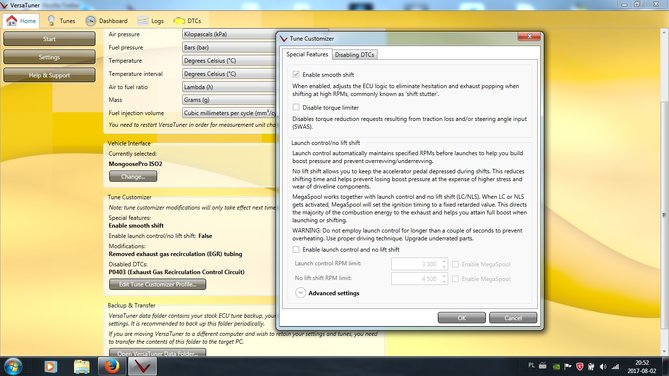The image size is (669, 376).
Task: Click the network signal tray icon
Action: click(615, 367)
